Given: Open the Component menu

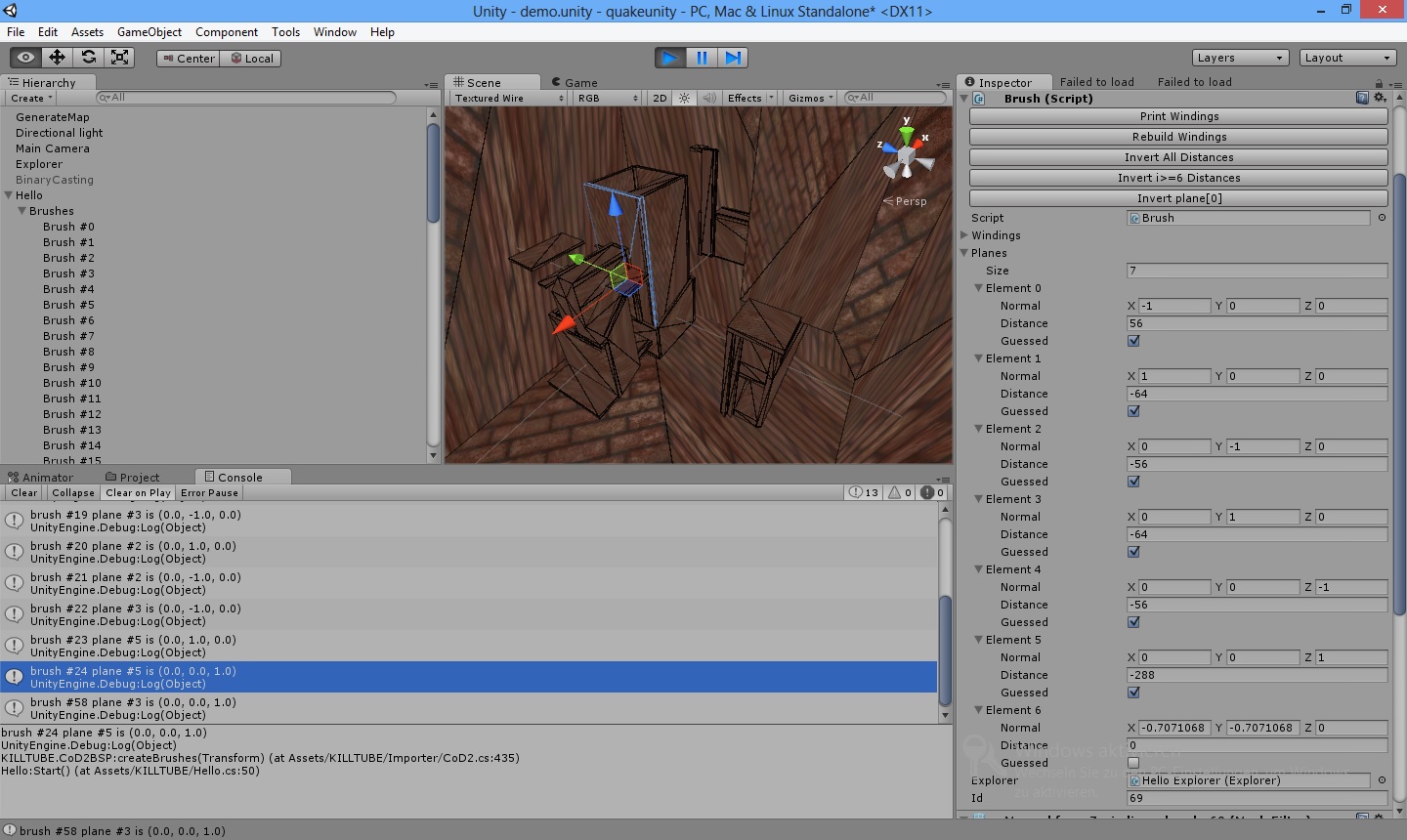Looking at the screenshot, I should (227, 32).
